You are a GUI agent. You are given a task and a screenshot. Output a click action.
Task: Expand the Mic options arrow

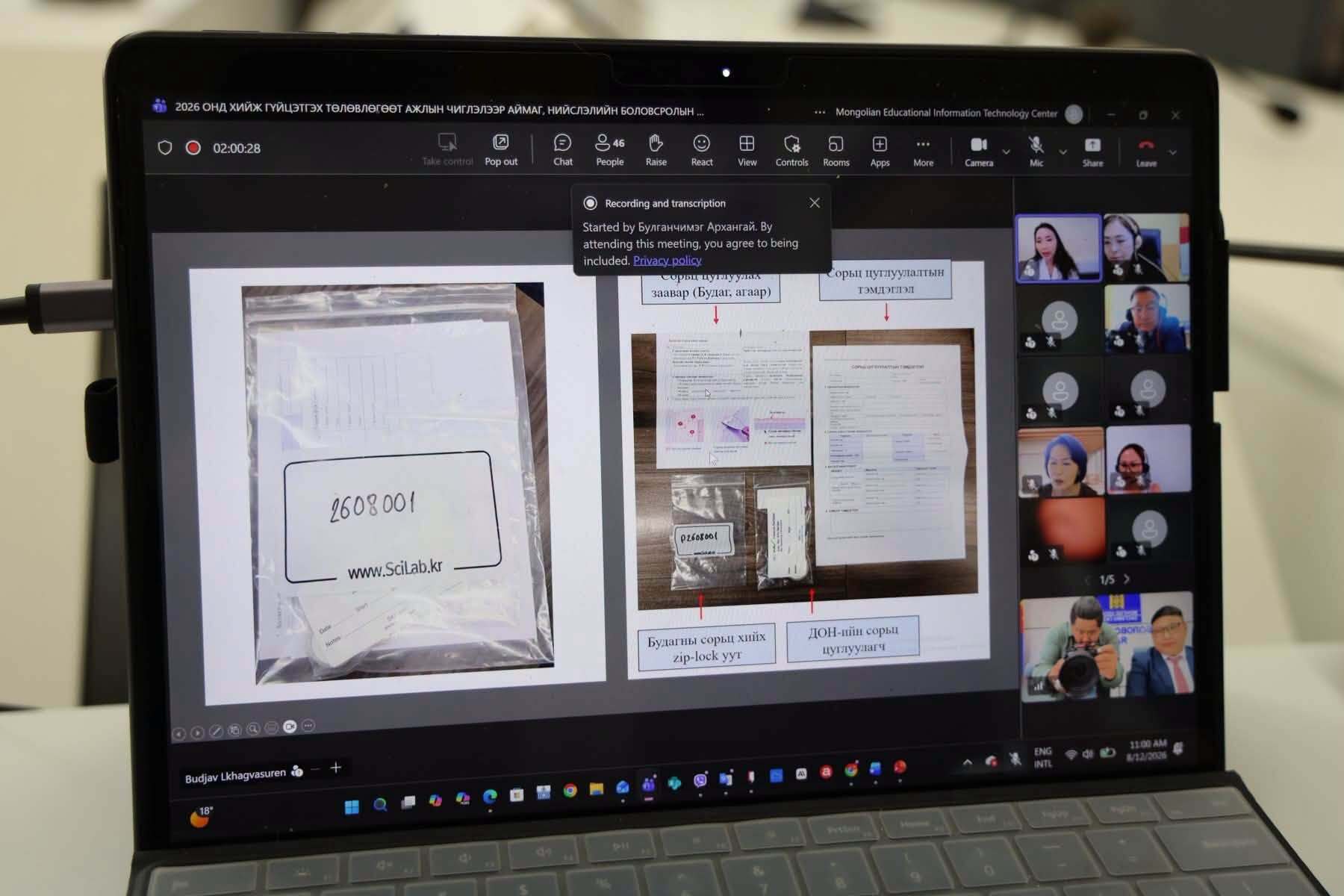1063,152
